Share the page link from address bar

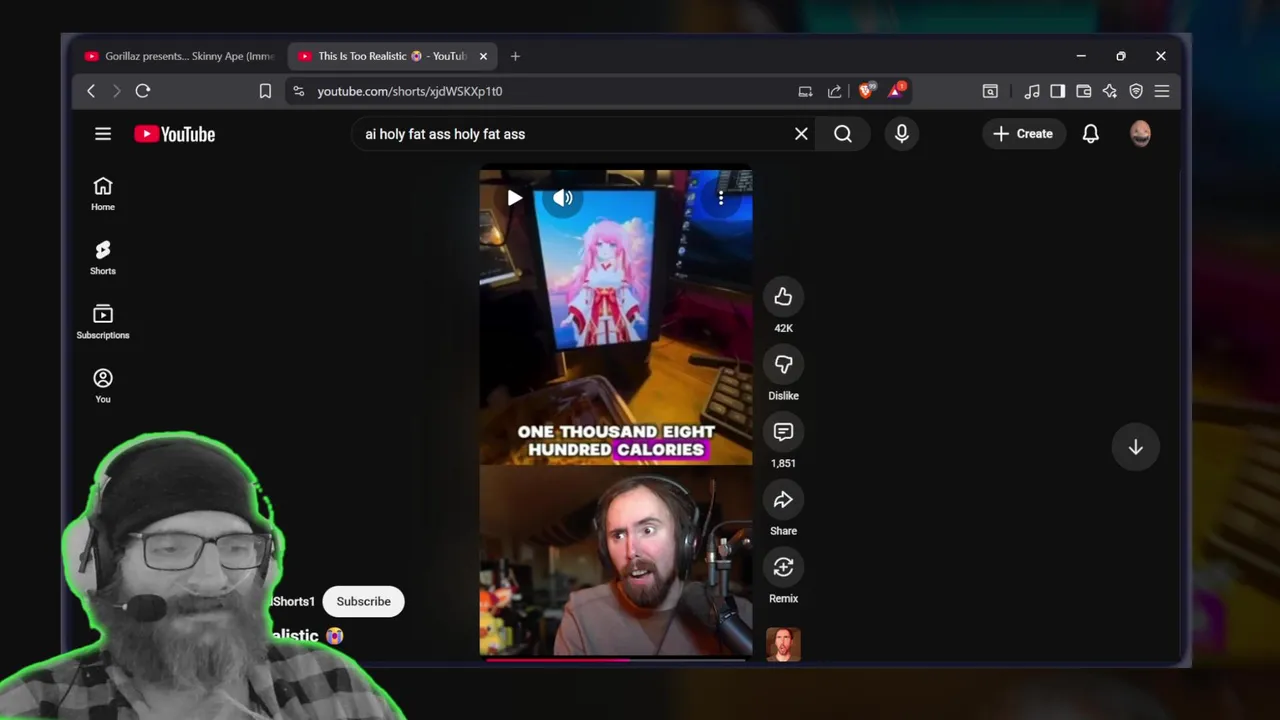click(x=834, y=91)
